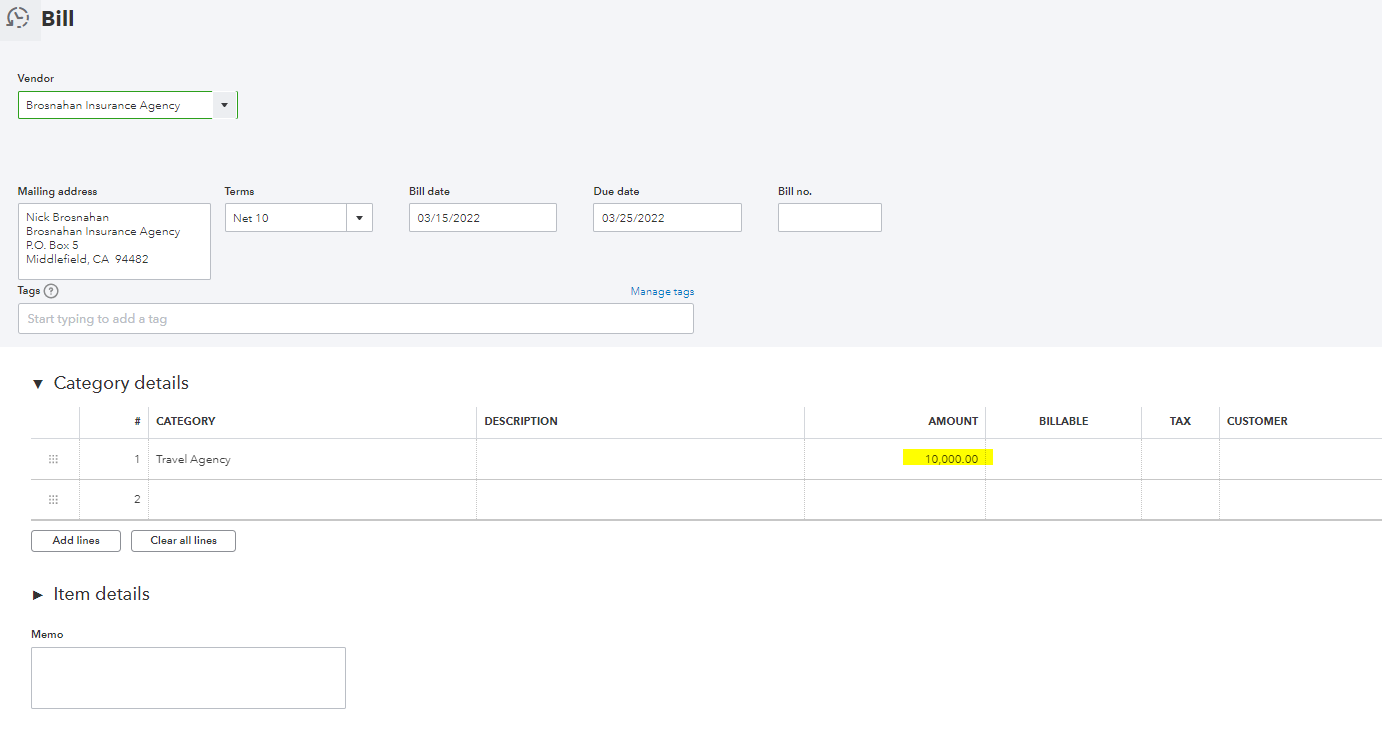Screen dimensions: 1382x734
Task: Click the Billable cell on line 1
Action: 1063,460
